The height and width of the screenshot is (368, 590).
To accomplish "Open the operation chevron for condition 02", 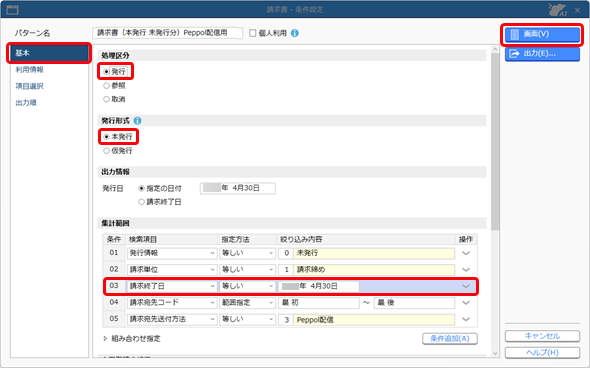I will (x=466, y=270).
